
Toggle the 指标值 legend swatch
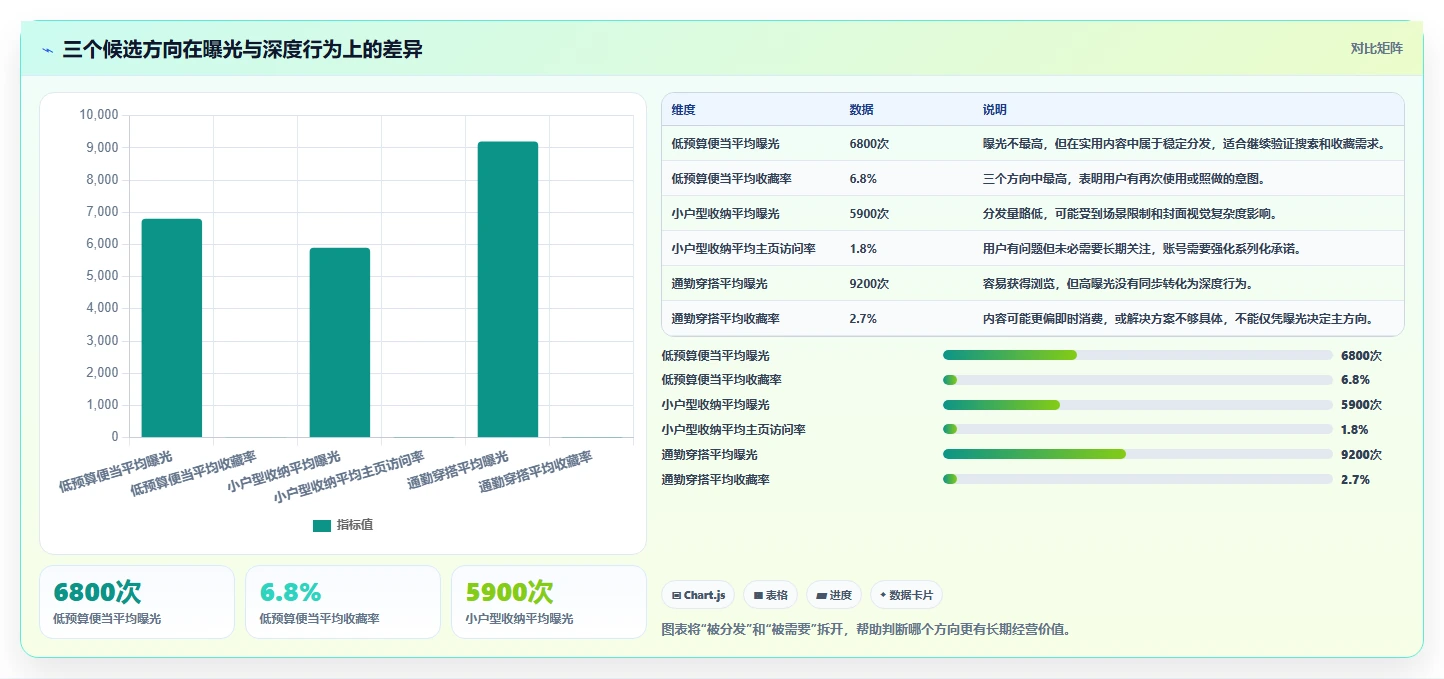pyautogui.click(x=322, y=526)
